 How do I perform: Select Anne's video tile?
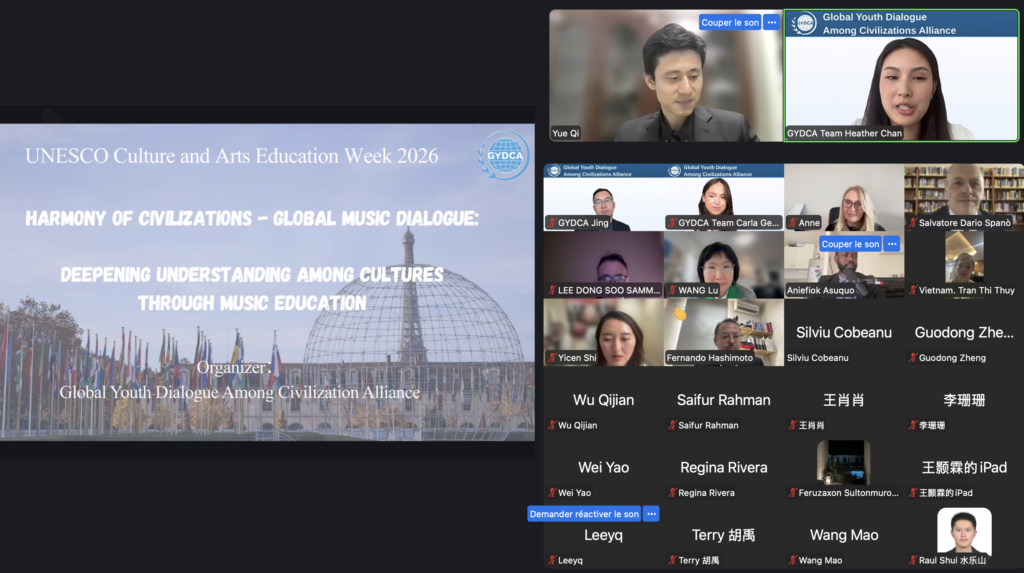click(x=844, y=197)
